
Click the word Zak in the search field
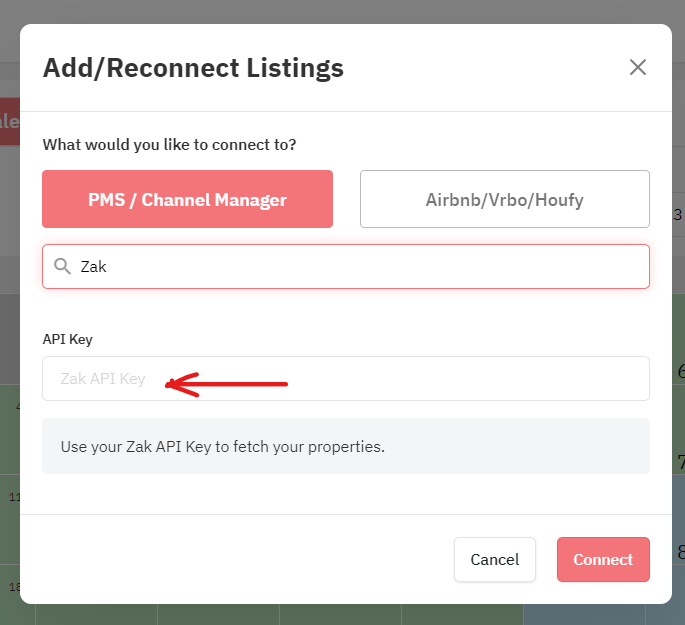[93, 266]
